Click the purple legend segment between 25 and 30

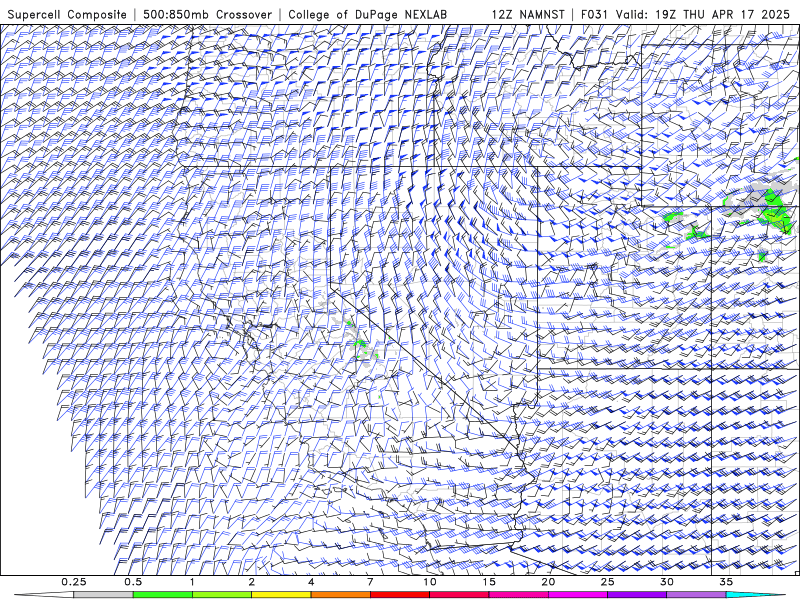[637, 595]
